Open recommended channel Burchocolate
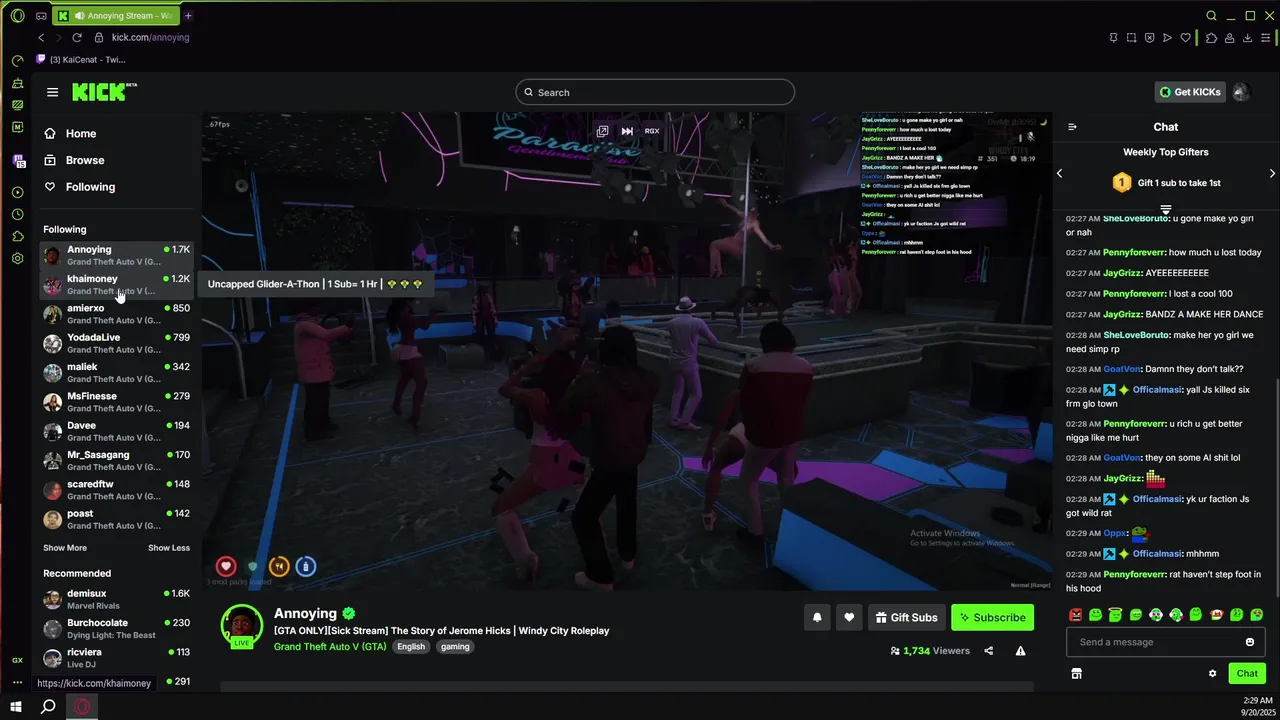This screenshot has width=1280, height=720. 117,628
